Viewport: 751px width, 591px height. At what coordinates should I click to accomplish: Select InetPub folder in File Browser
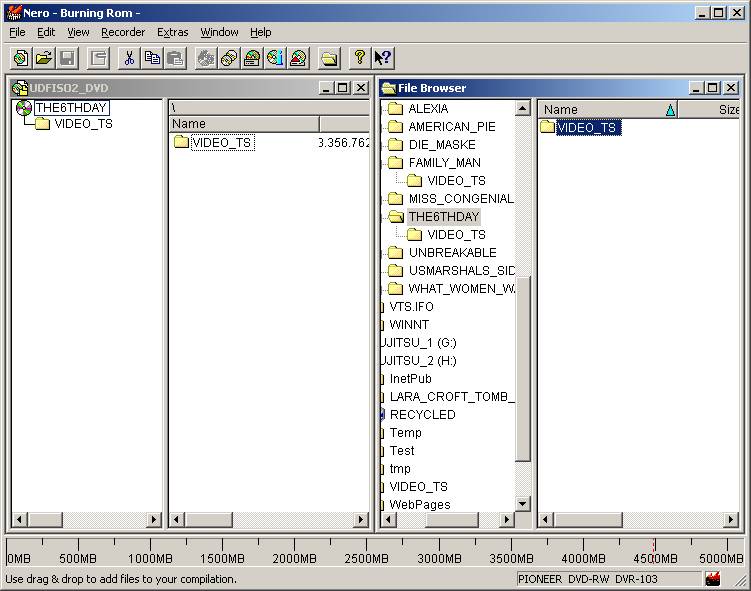click(x=410, y=379)
